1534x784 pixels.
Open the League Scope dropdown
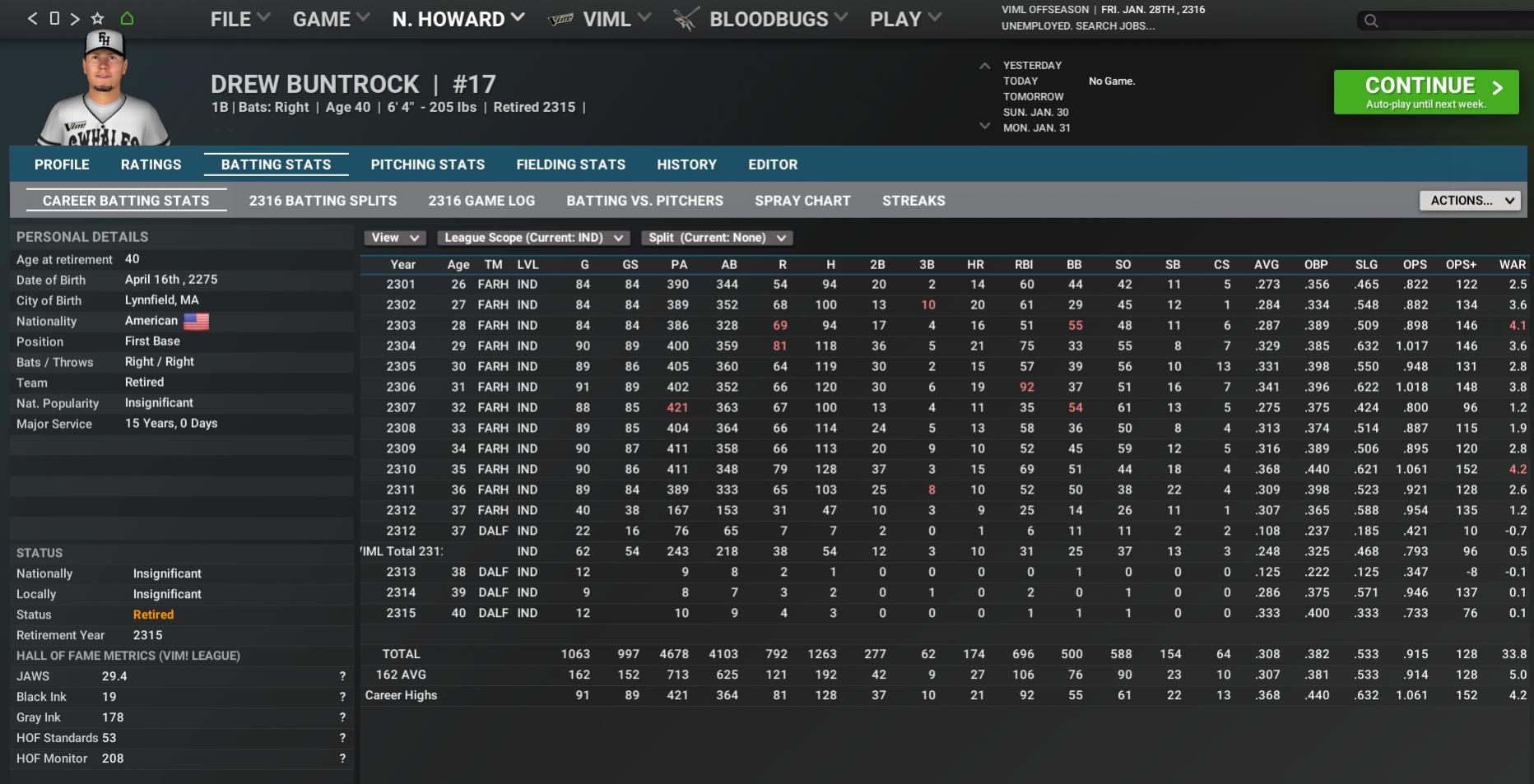click(x=534, y=238)
